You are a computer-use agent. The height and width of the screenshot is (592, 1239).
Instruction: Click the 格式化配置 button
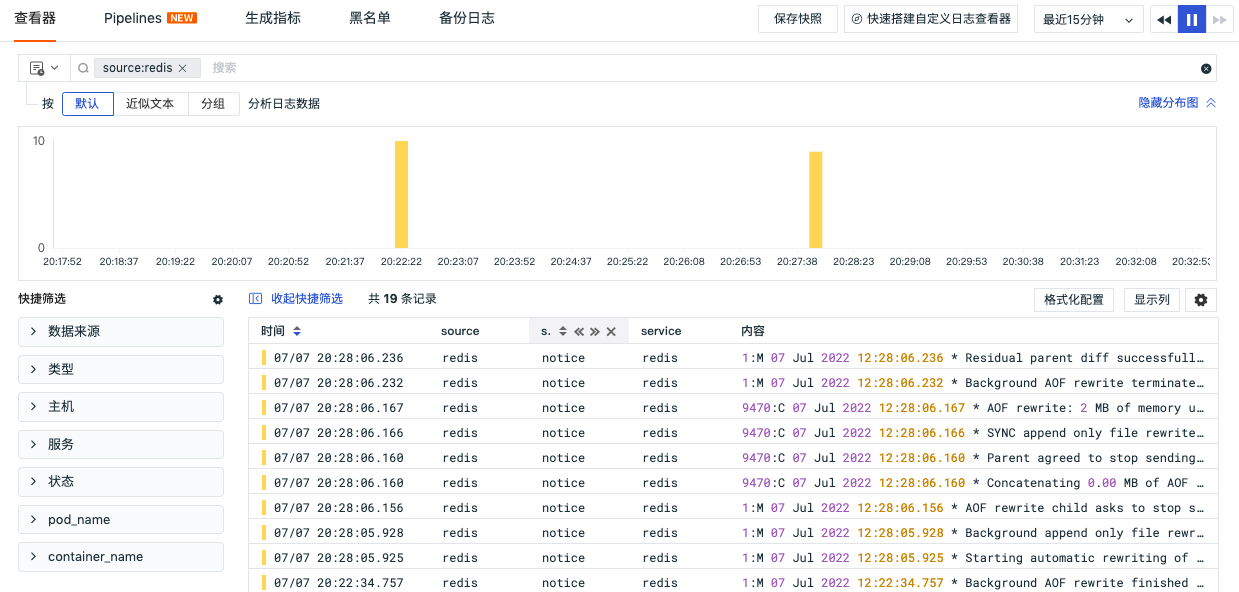coord(1074,300)
